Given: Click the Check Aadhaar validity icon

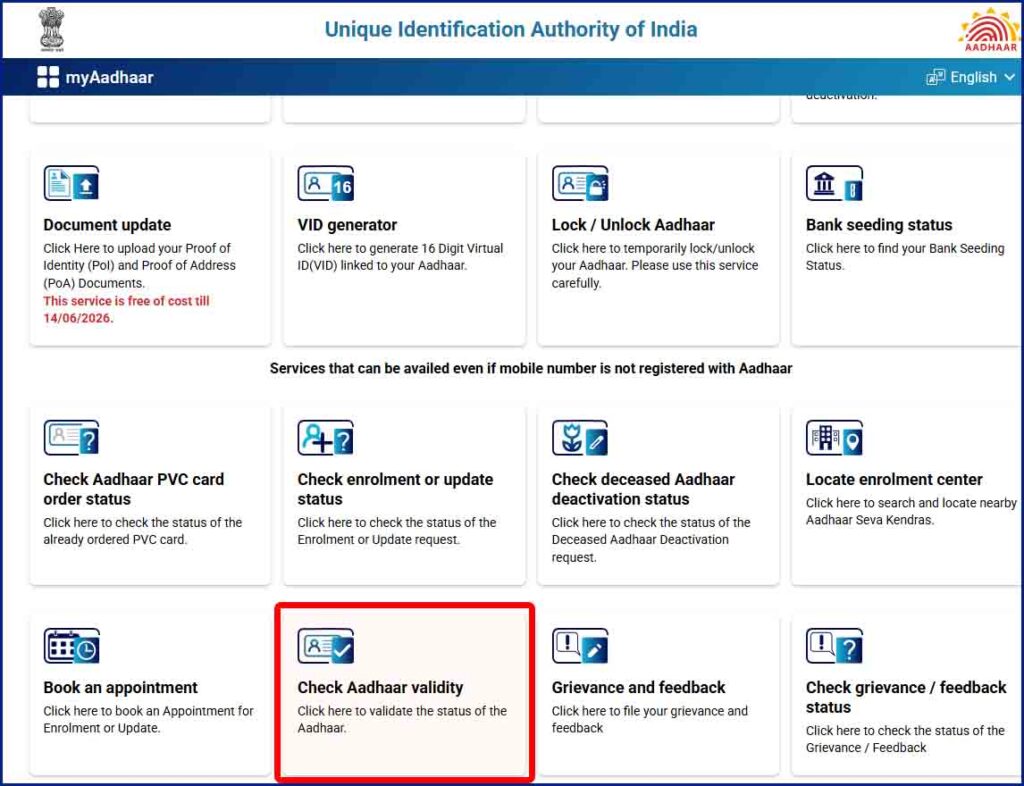Looking at the screenshot, I should tap(325, 645).
